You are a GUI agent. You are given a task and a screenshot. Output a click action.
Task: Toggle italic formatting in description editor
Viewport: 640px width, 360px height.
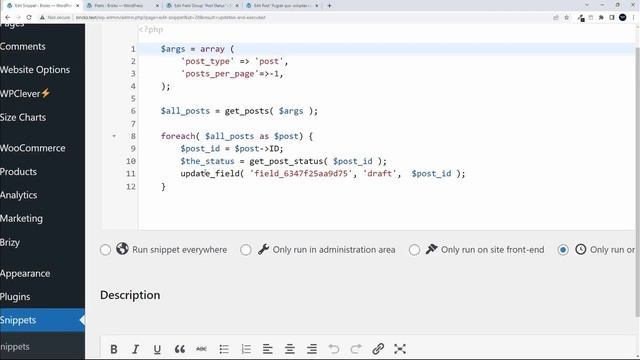point(135,349)
